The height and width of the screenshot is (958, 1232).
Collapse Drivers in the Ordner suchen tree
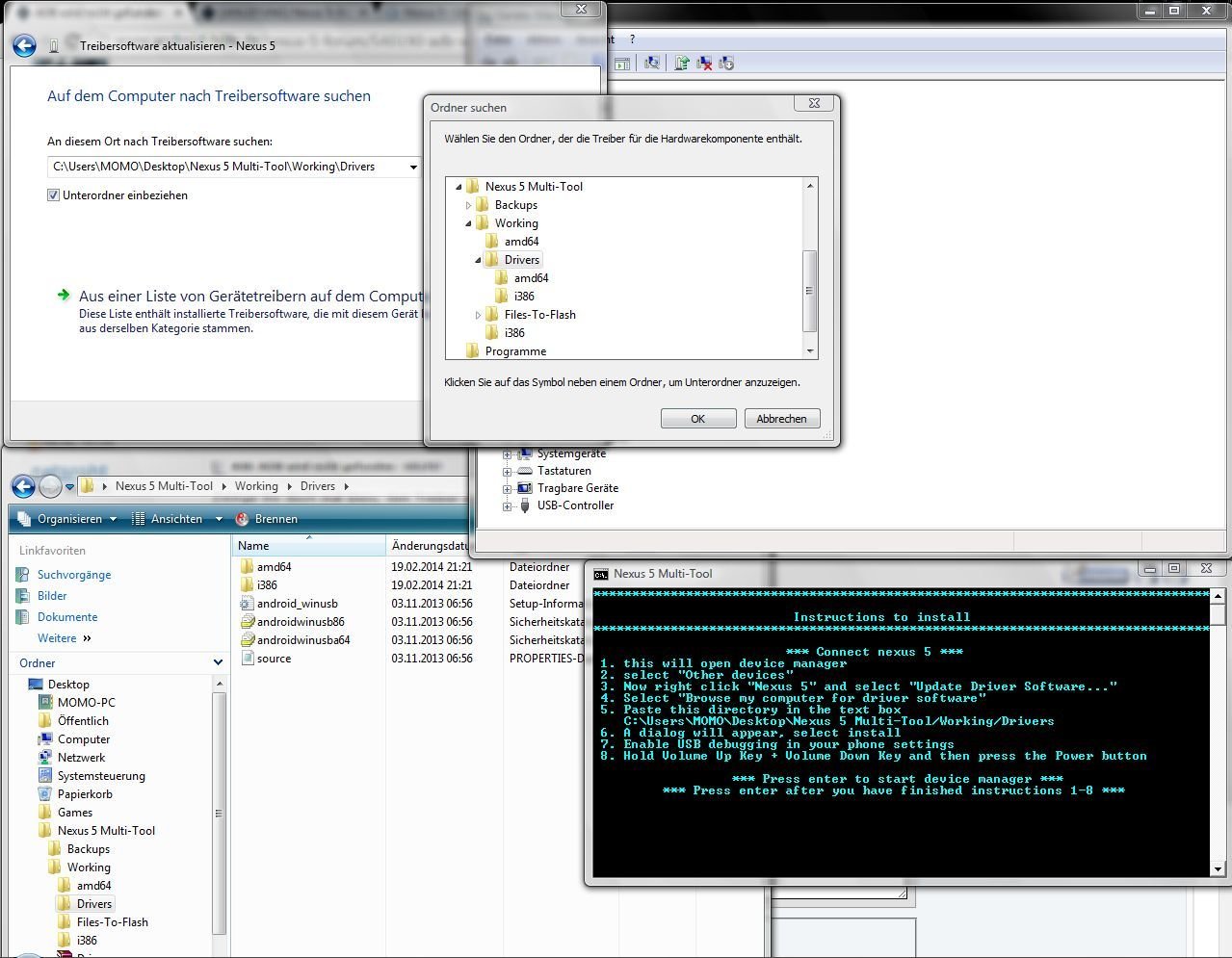[x=478, y=260]
